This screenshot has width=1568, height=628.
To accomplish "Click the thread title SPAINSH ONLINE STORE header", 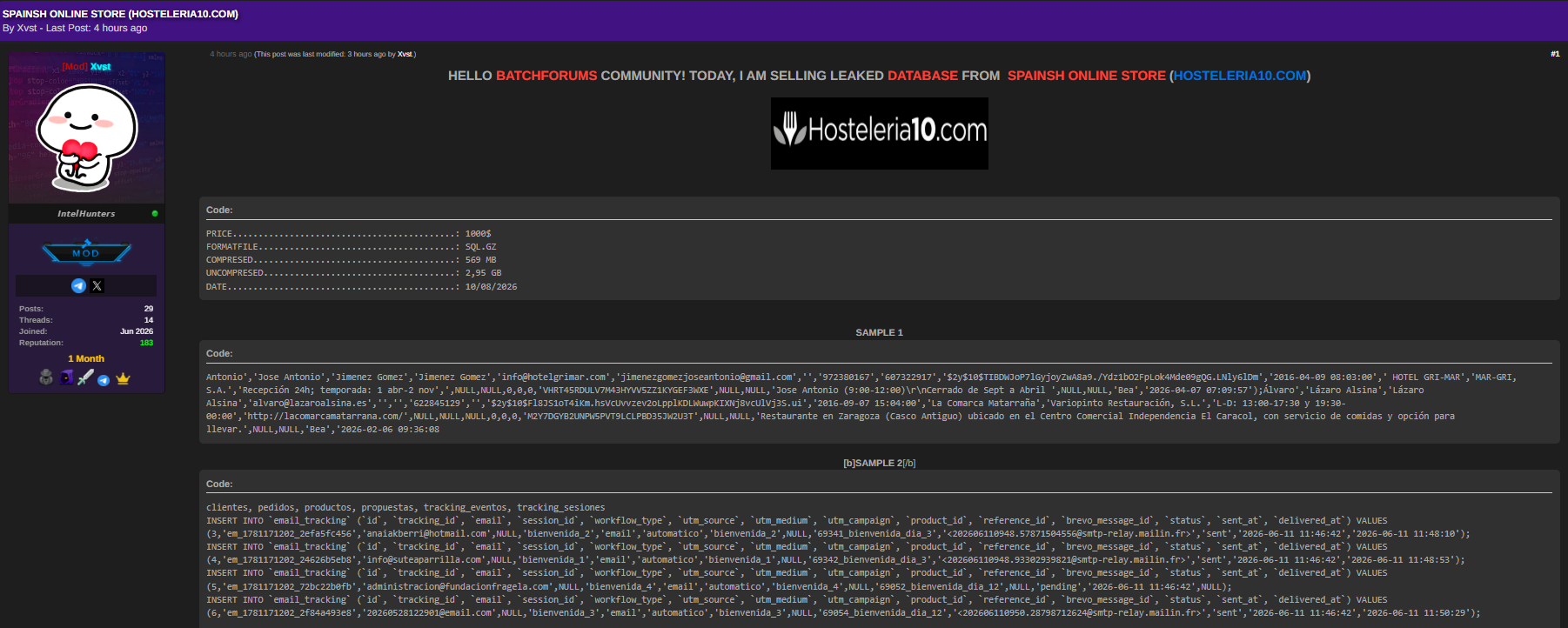I will tap(120, 14).
